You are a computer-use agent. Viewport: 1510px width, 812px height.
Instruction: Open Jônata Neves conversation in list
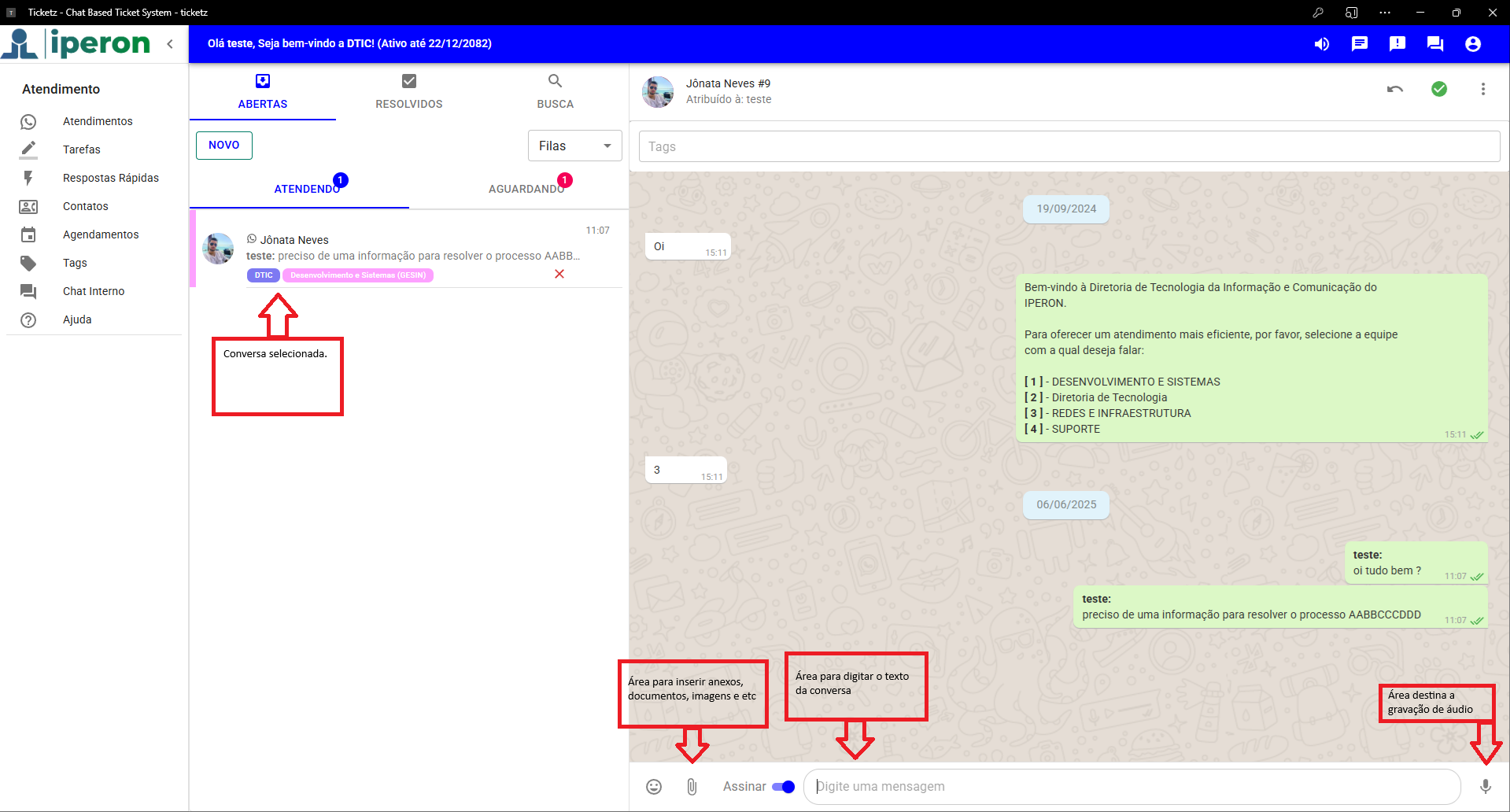pyautogui.click(x=409, y=249)
